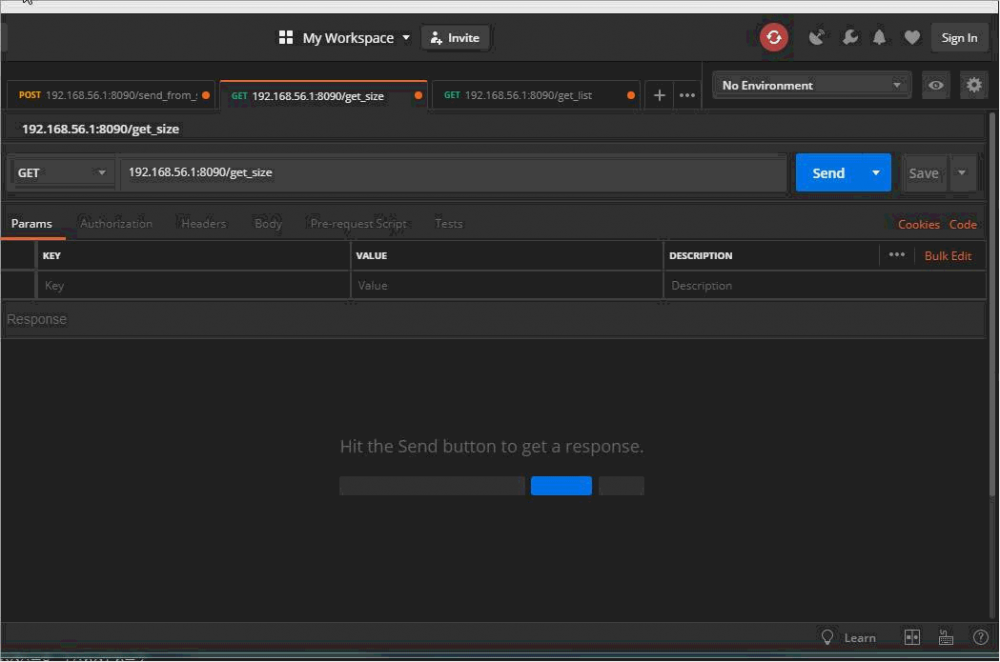Open the capture requests satellite icon

(816, 36)
